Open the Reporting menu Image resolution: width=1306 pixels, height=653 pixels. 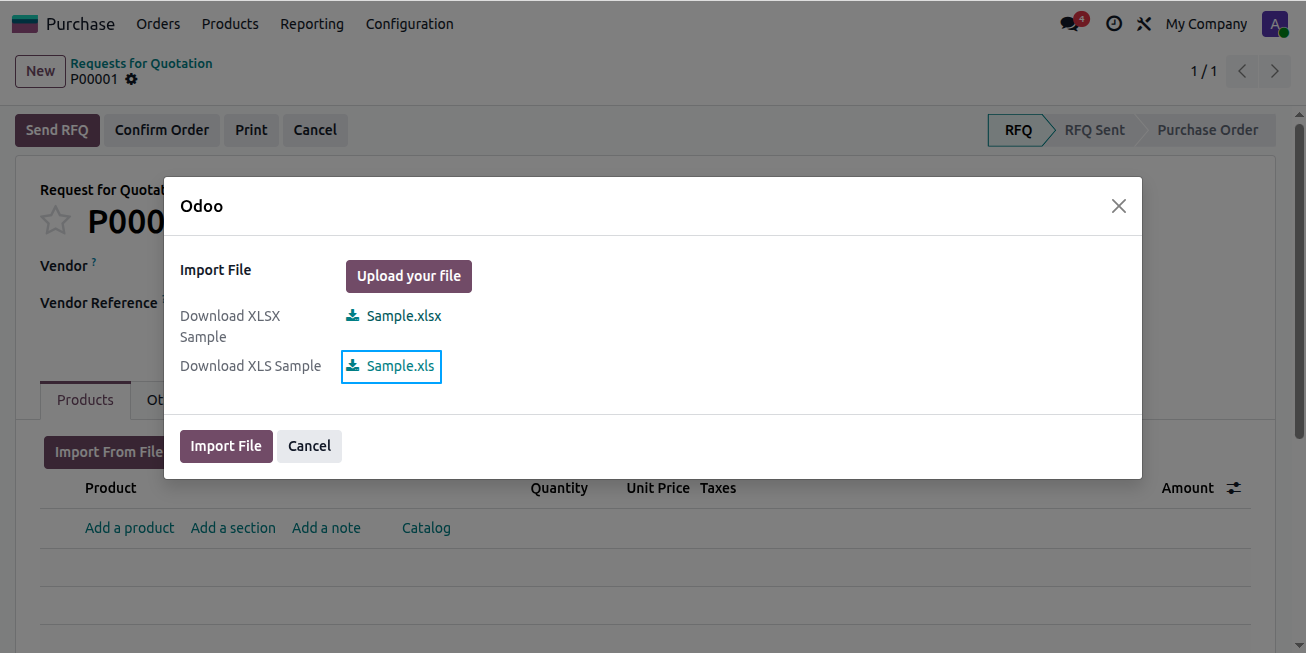(x=312, y=24)
